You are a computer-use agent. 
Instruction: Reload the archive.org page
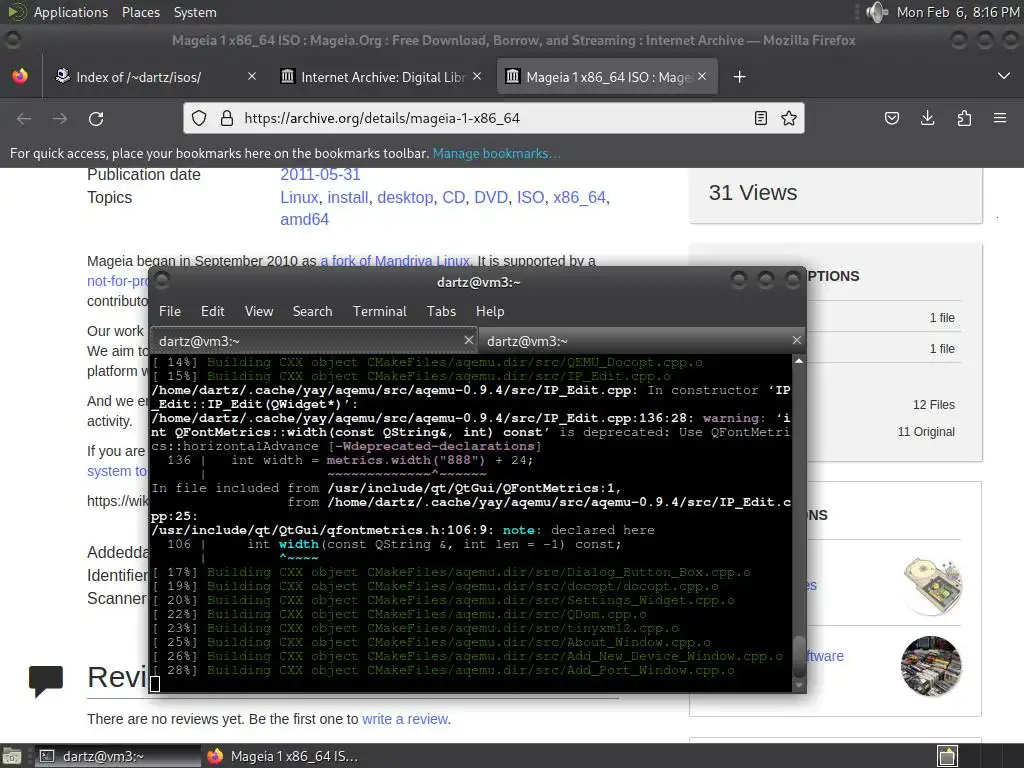click(96, 119)
